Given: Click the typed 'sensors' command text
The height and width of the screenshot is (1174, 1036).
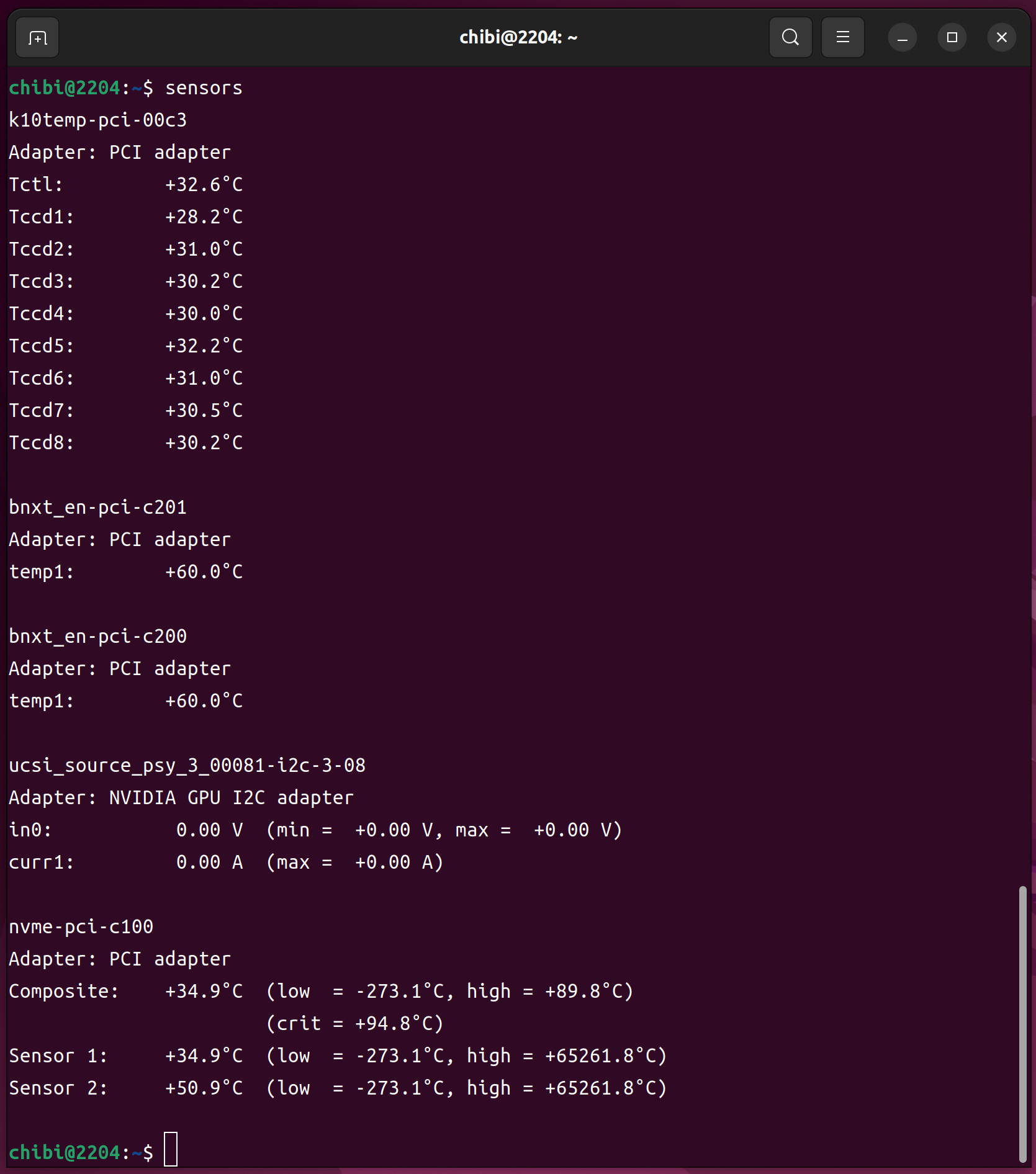Looking at the screenshot, I should point(204,88).
